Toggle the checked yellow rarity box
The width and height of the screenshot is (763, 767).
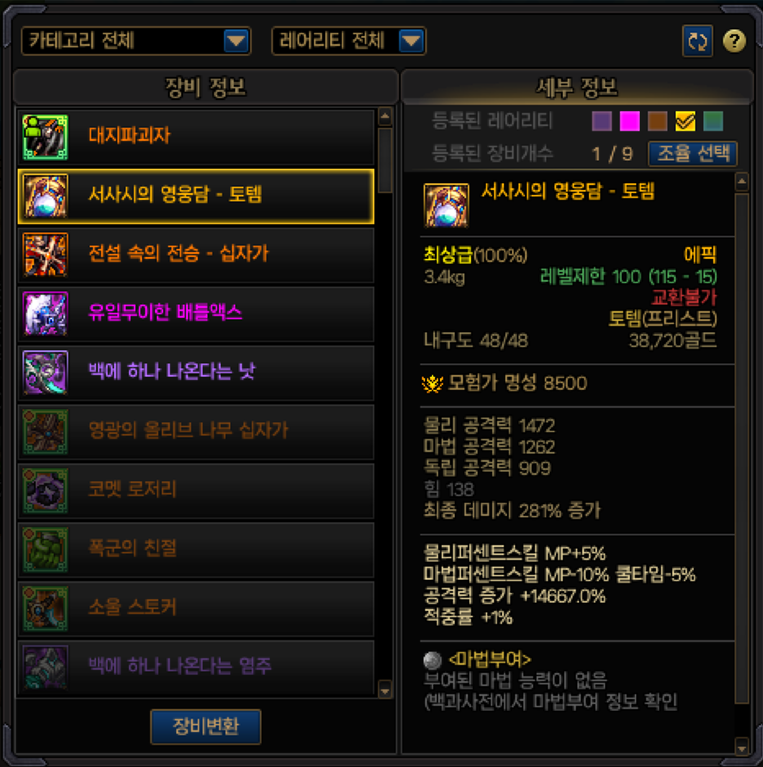pos(685,121)
